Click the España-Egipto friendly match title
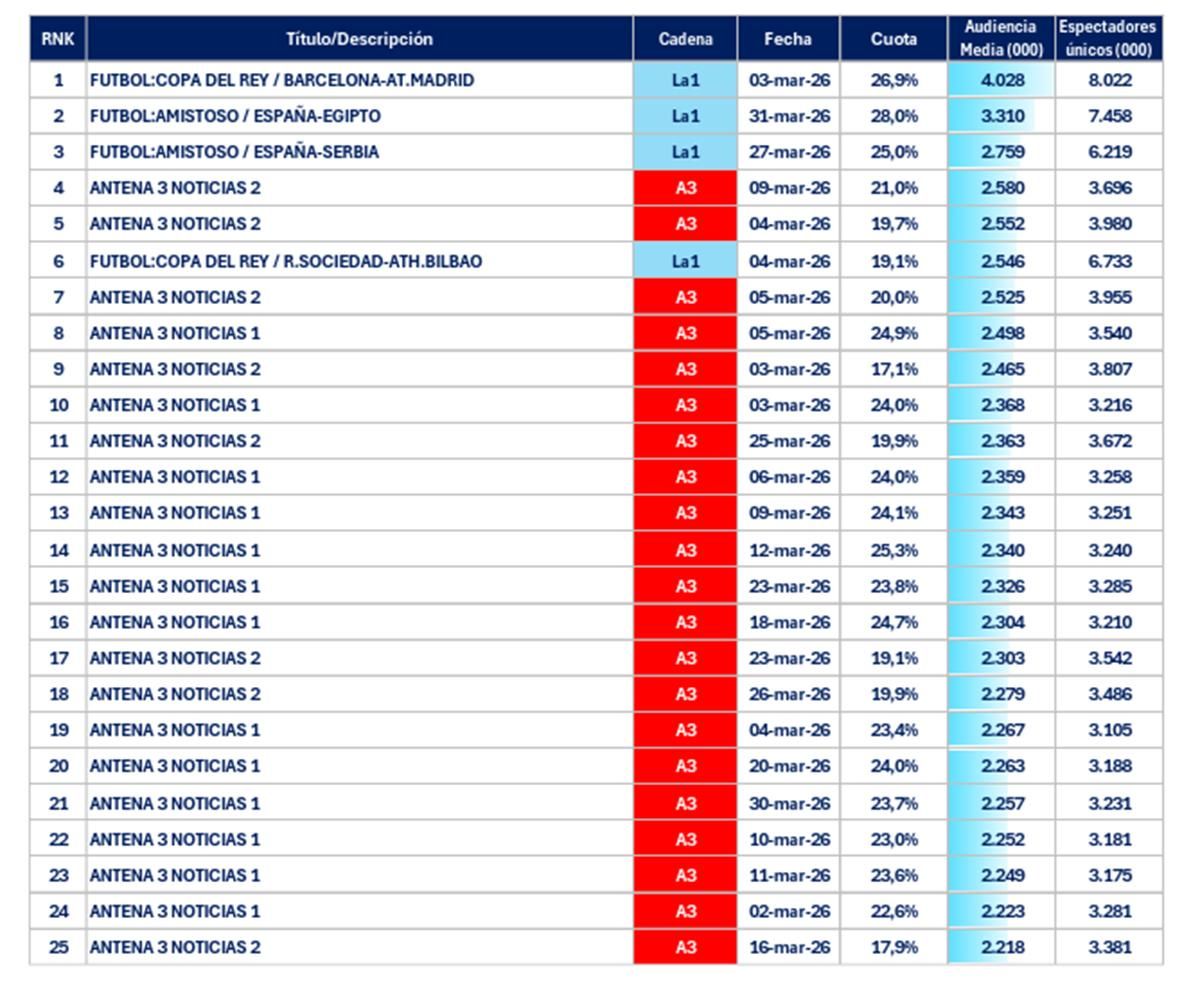Image resolution: width=1200 pixels, height=1000 pixels. coord(235,116)
